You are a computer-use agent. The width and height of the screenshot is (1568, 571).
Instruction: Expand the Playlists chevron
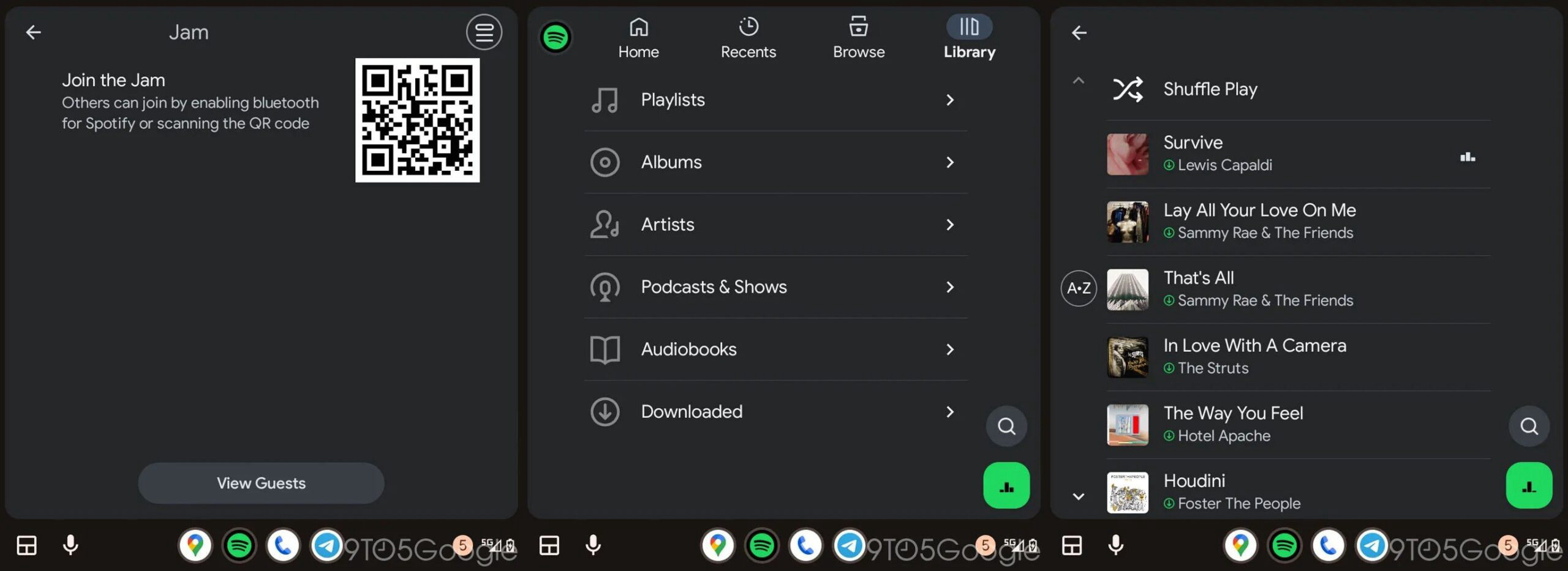click(950, 100)
